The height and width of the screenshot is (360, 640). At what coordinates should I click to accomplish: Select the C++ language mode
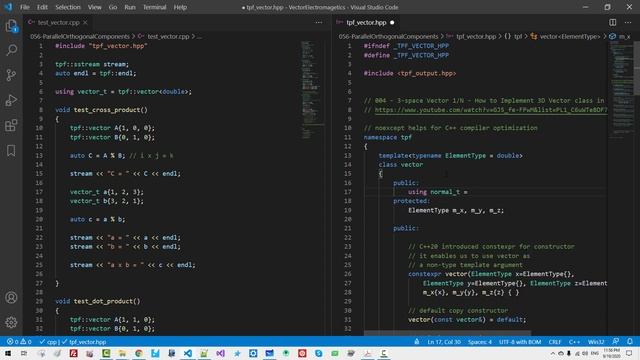tap(574, 342)
